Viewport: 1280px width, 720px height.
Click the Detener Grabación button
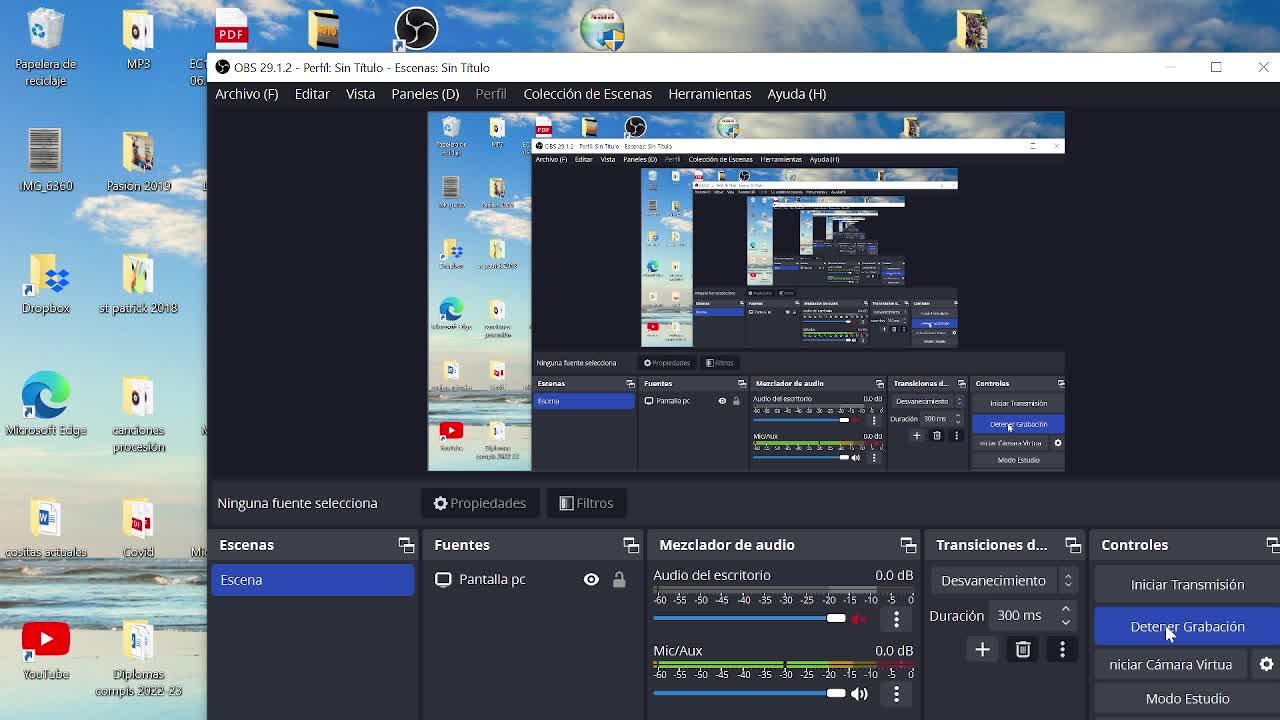coord(1187,627)
